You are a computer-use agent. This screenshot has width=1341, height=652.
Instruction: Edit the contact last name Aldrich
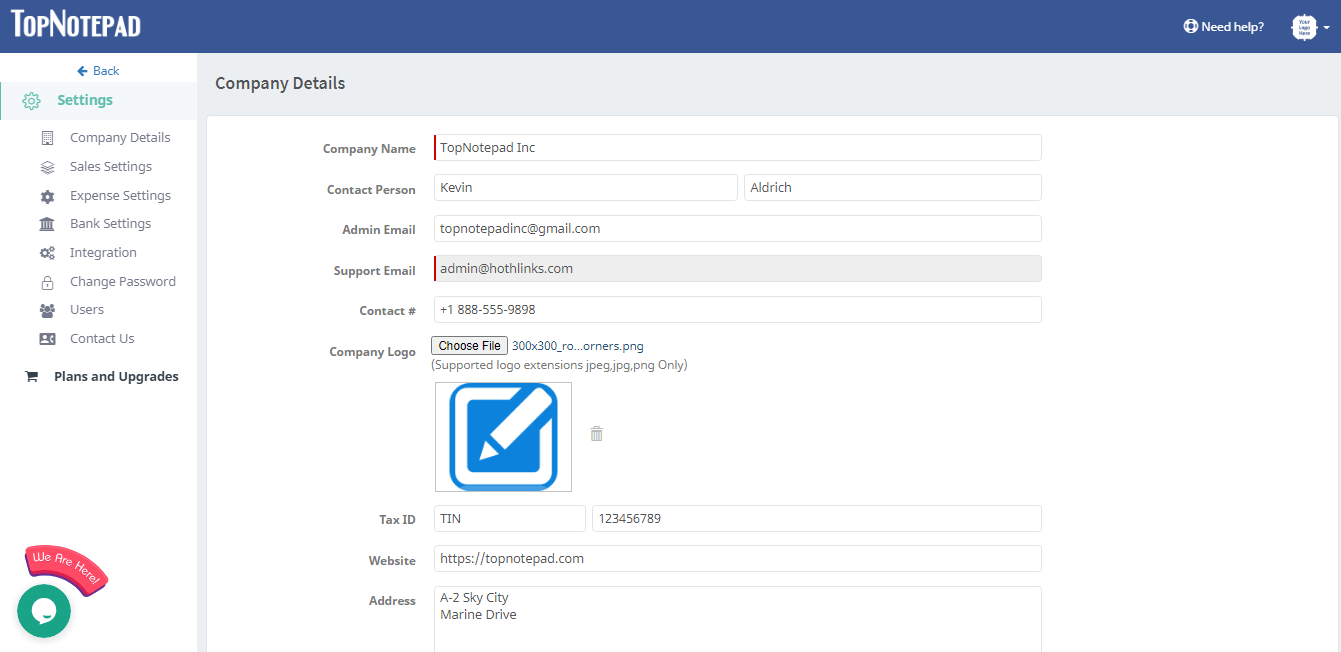click(893, 188)
